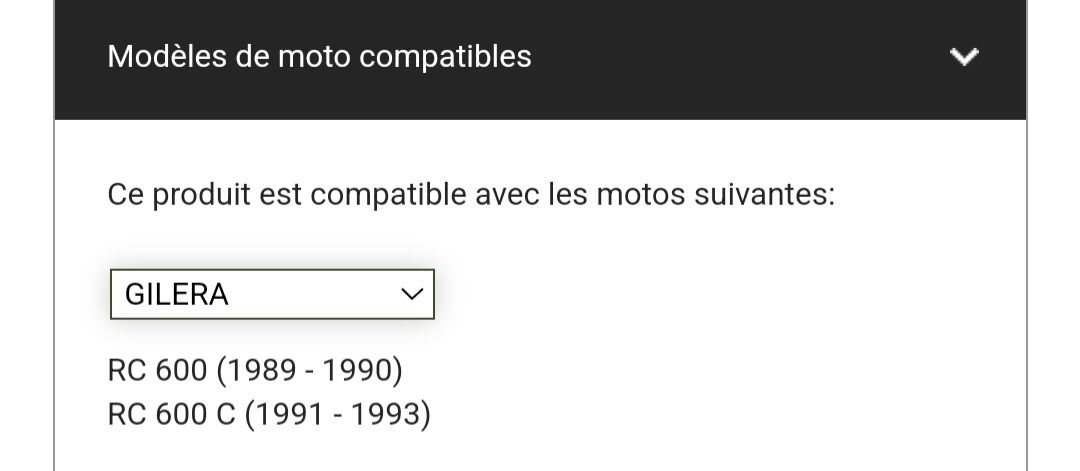
Task: Click the white chevron icon in the header
Action: [964, 57]
